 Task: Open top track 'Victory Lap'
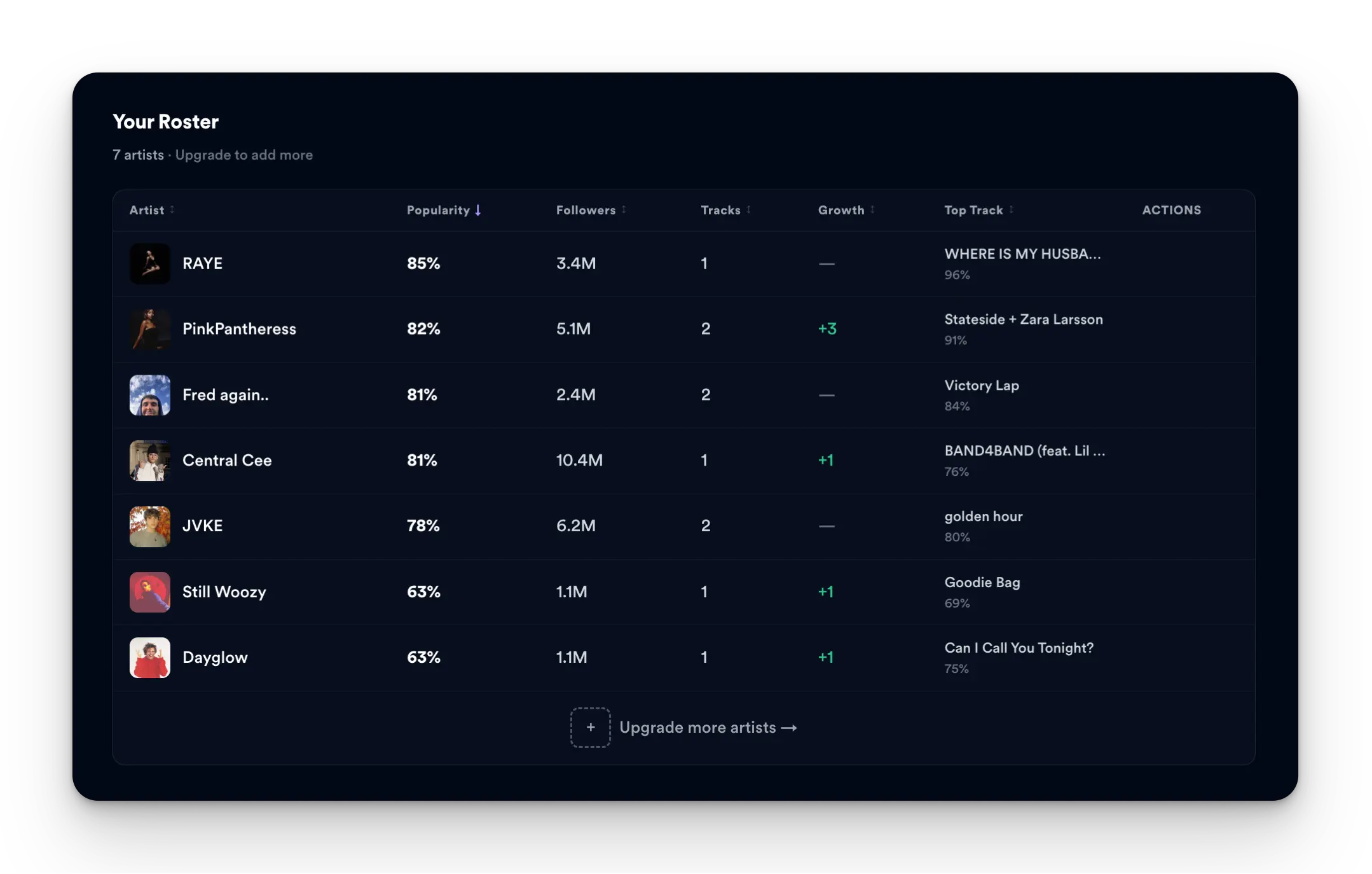point(981,385)
